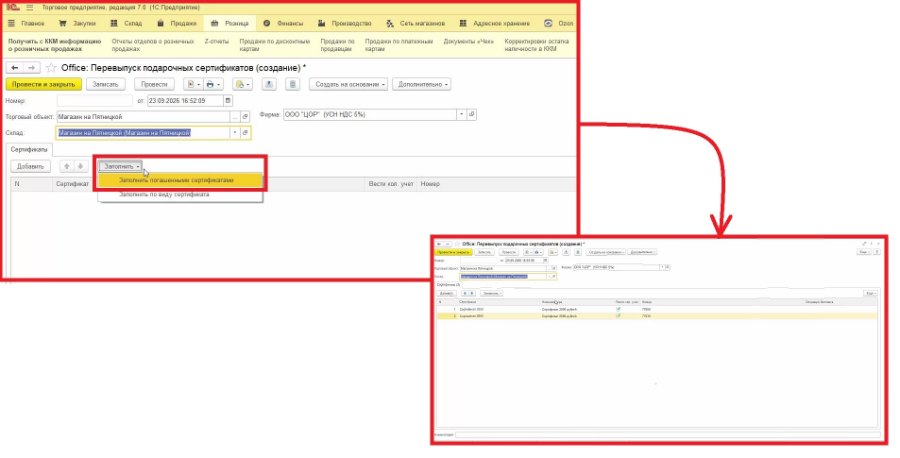Click the Сертификат column header

click(x=72, y=184)
